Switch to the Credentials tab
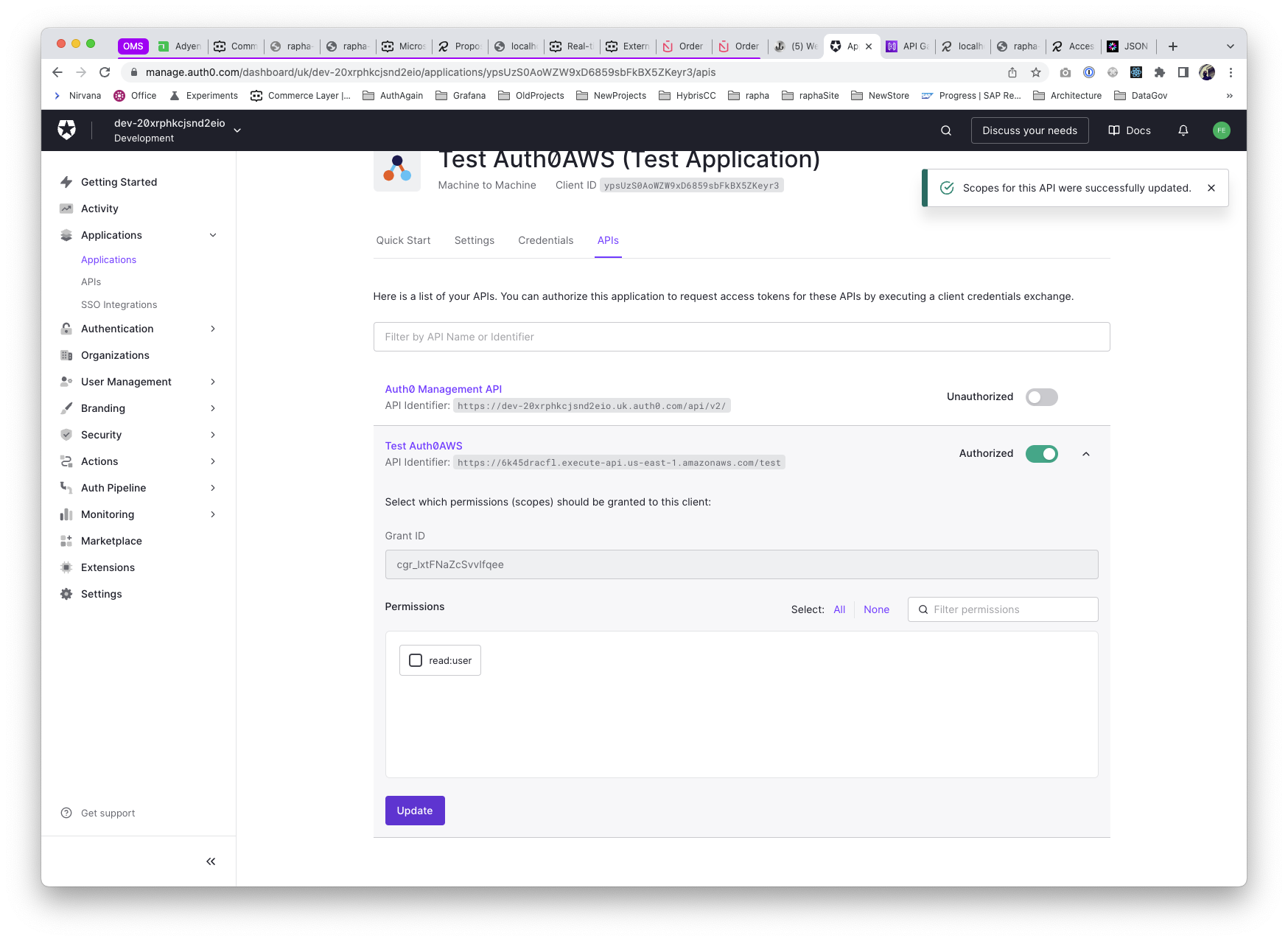 coord(545,240)
